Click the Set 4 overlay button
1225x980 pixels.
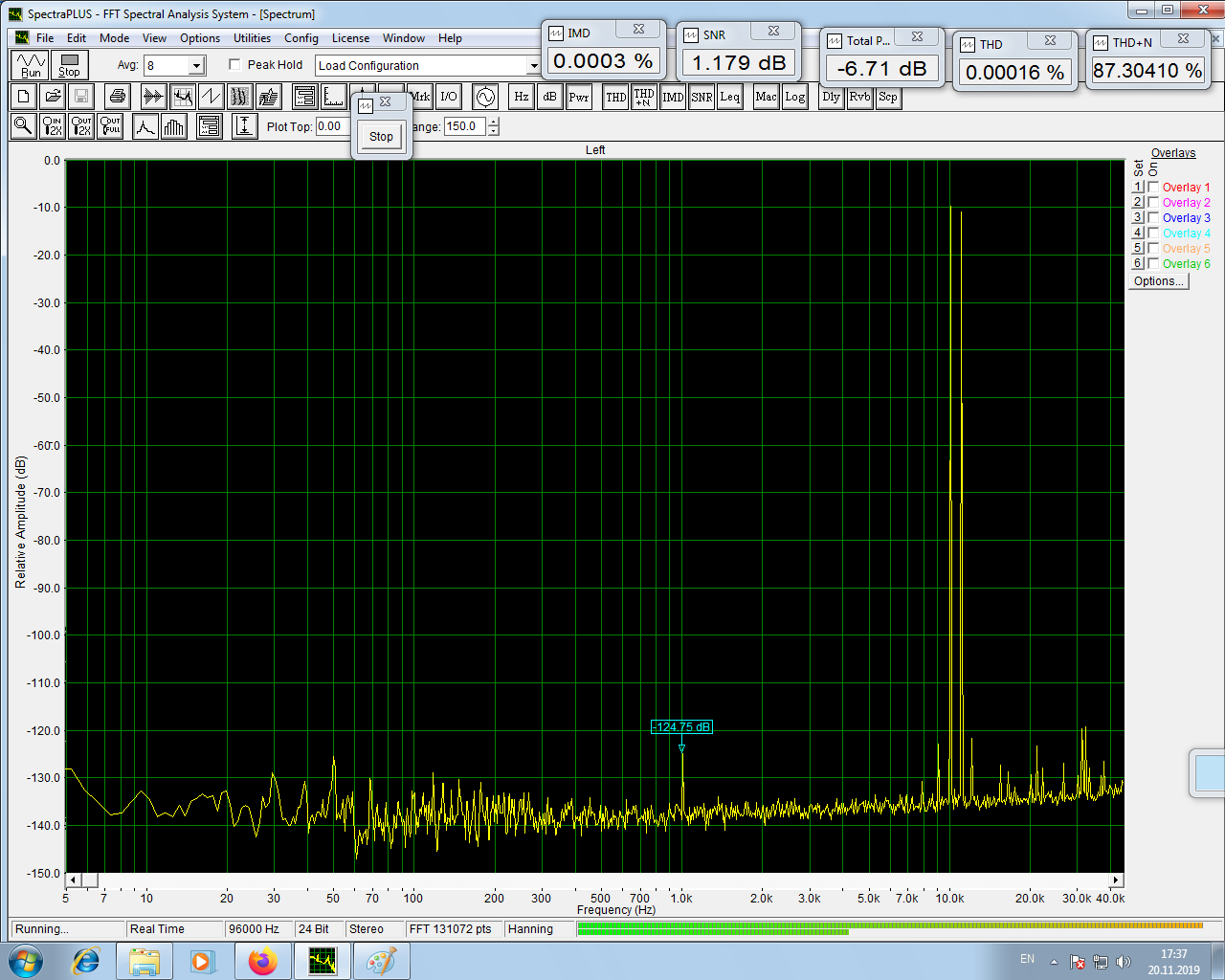tap(1138, 234)
